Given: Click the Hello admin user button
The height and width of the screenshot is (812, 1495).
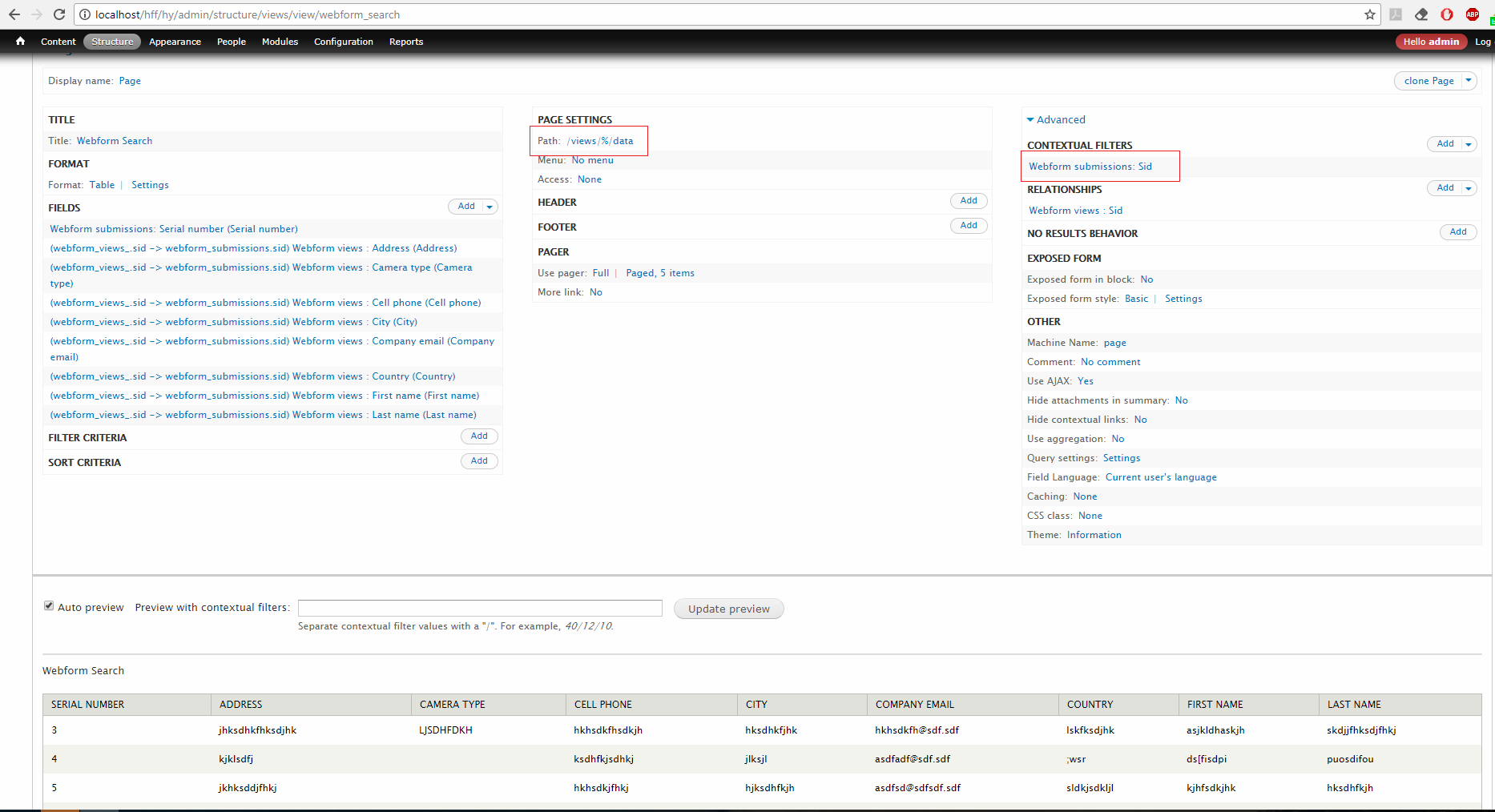Looking at the screenshot, I should point(1431,42).
